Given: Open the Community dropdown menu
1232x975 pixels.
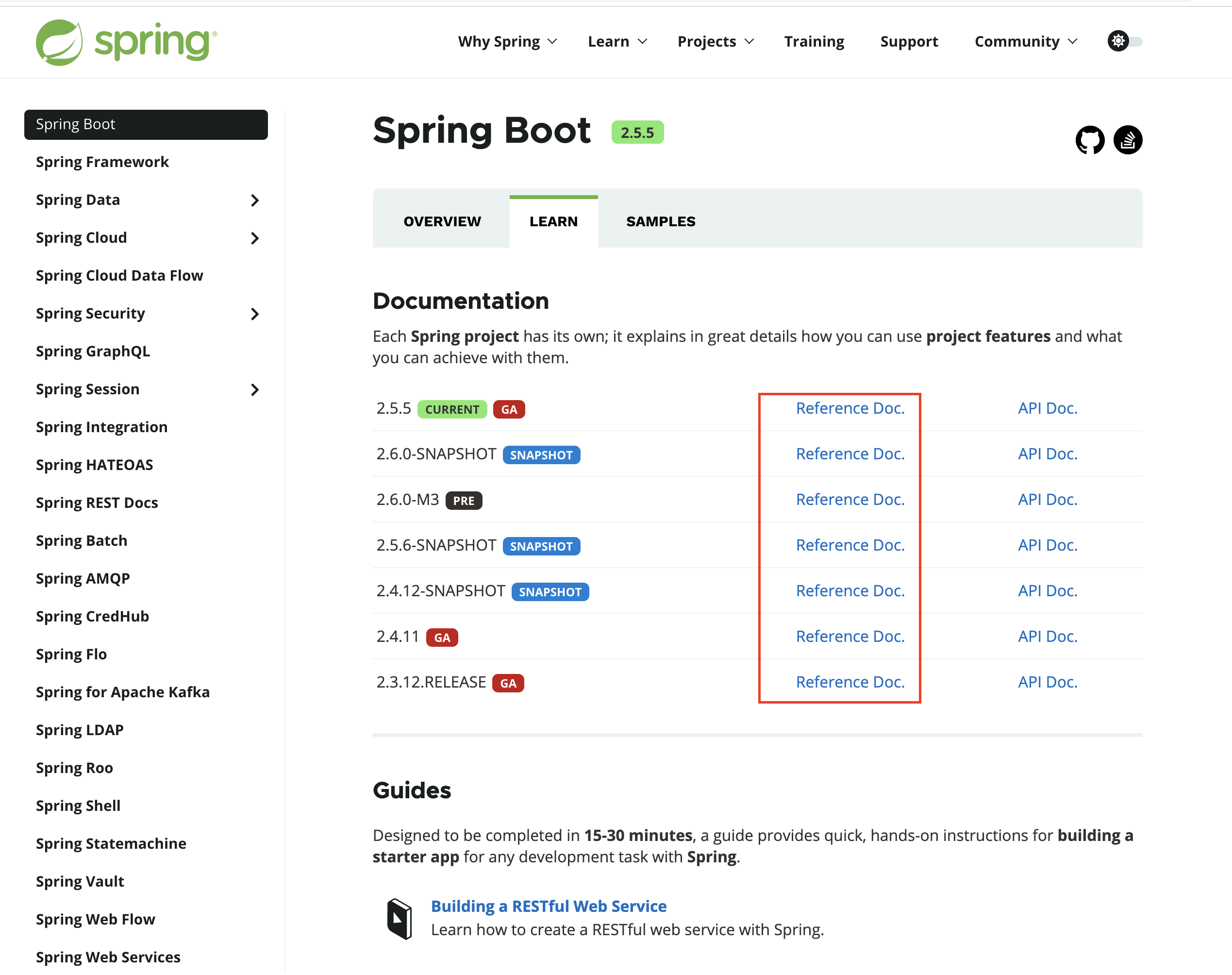Looking at the screenshot, I should [x=1025, y=42].
